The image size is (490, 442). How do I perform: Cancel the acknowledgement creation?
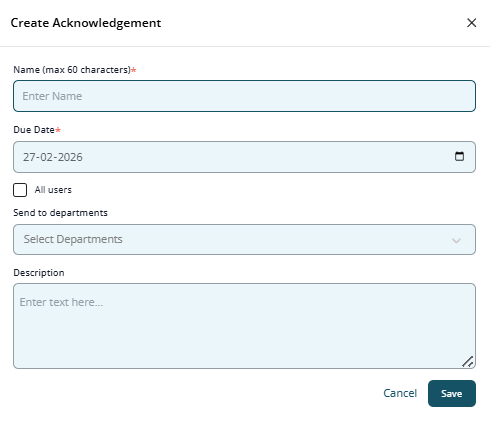[400, 393]
